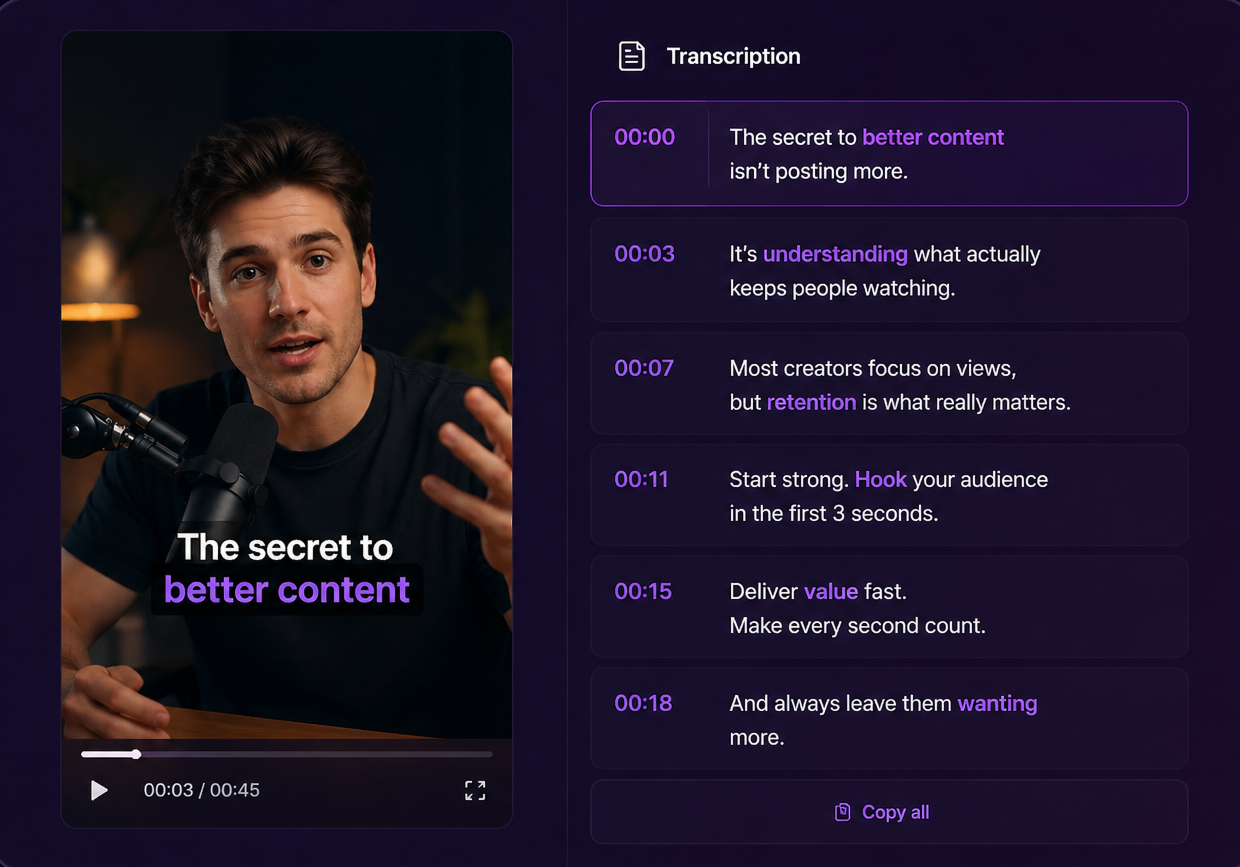Click the highlighted word "retention"
The width and height of the screenshot is (1240, 867).
[x=811, y=402]
